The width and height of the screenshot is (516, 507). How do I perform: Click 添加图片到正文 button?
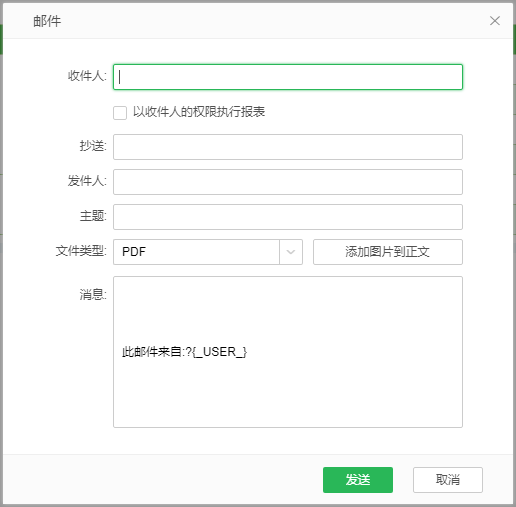pos(388,252)
